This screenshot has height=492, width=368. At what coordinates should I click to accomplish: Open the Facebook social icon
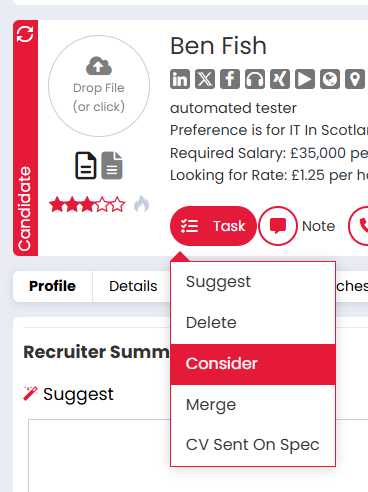click(x=230, y=79)
